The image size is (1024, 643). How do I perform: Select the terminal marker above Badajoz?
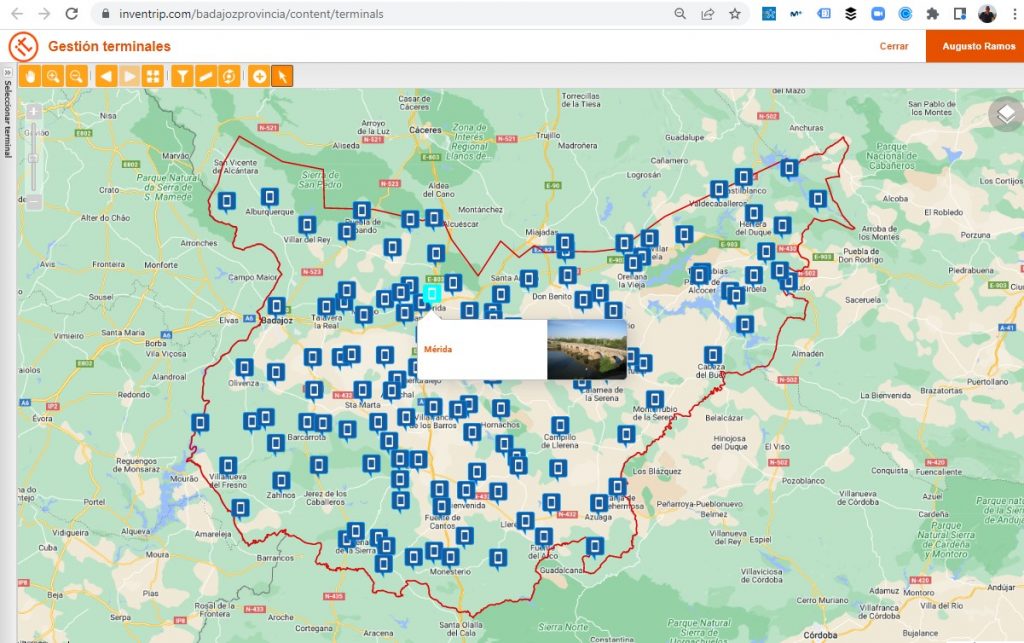point(276,307)
